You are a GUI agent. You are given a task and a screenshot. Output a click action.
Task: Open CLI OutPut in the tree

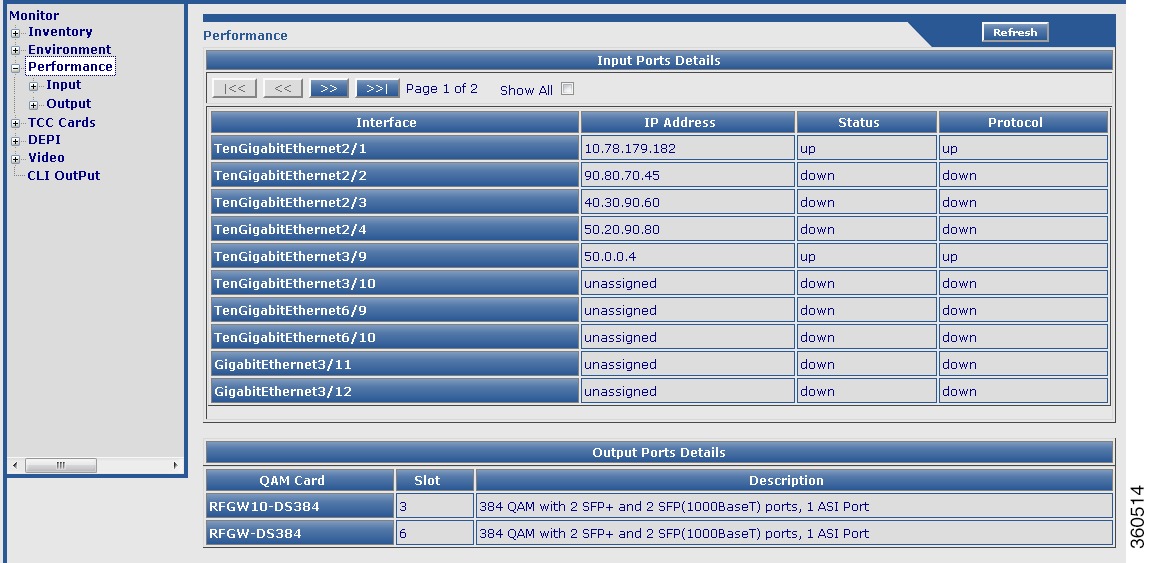point(64,175)
